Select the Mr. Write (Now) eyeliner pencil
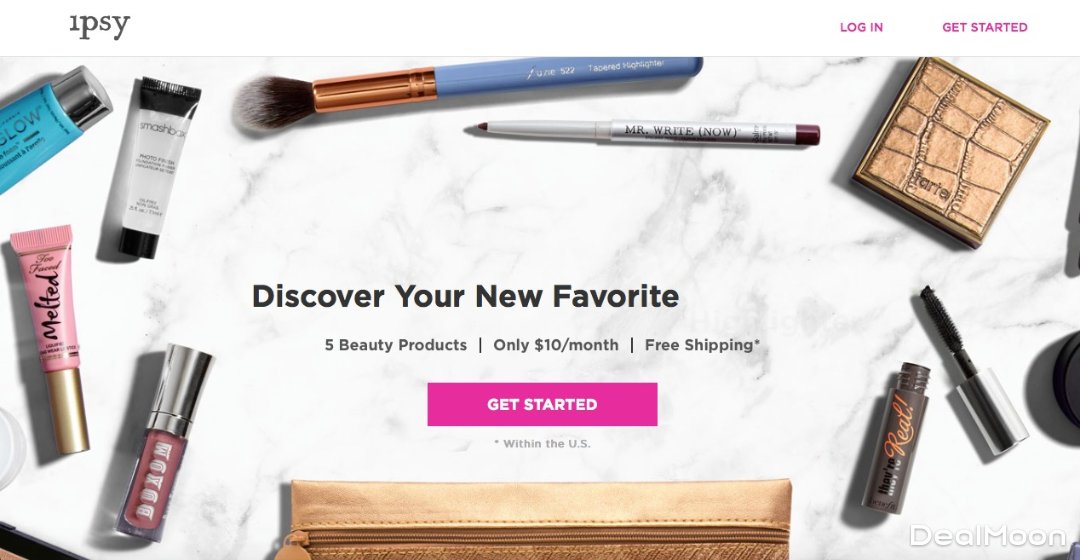 click(x=643, y=132)
